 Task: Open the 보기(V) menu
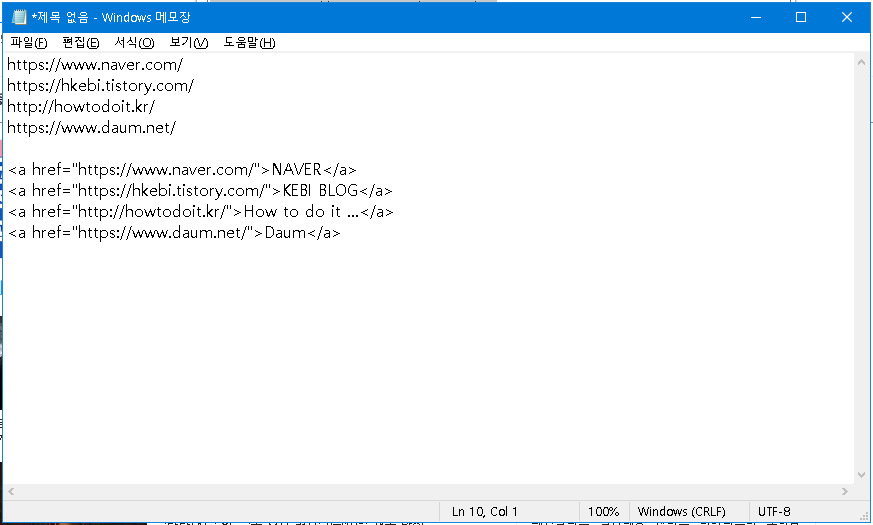[x=189, y=42]
